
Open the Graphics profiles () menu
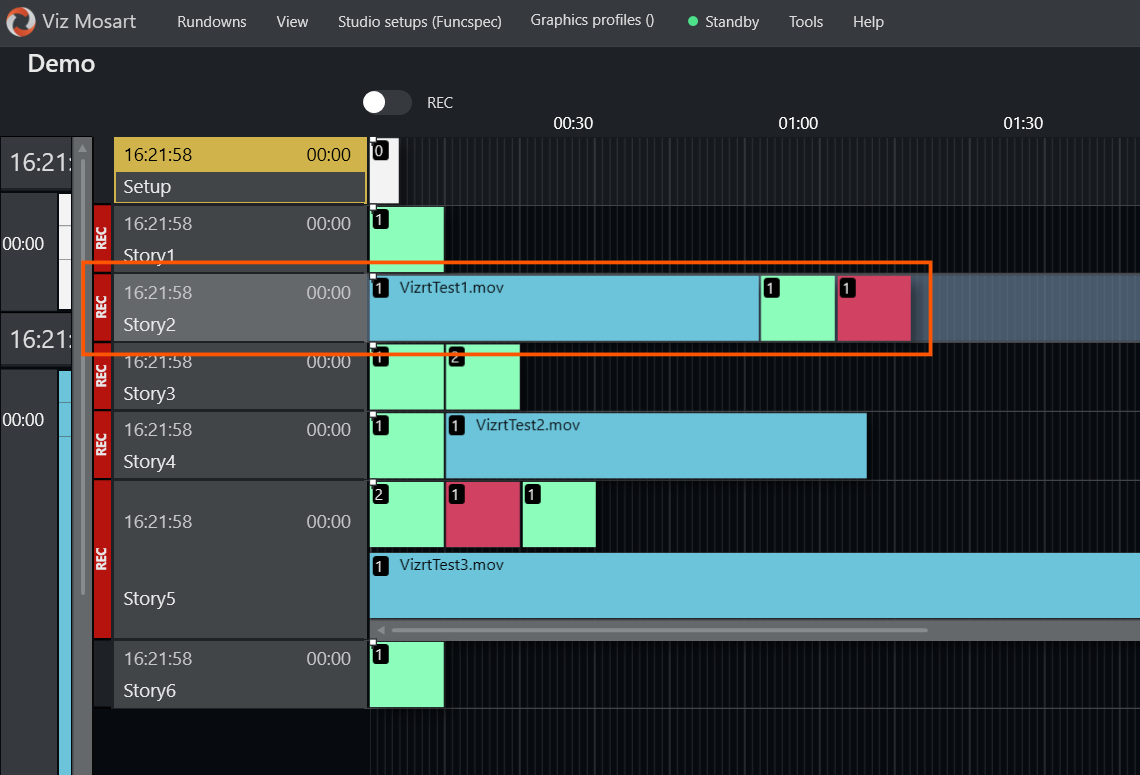click(x=592, y=21)
